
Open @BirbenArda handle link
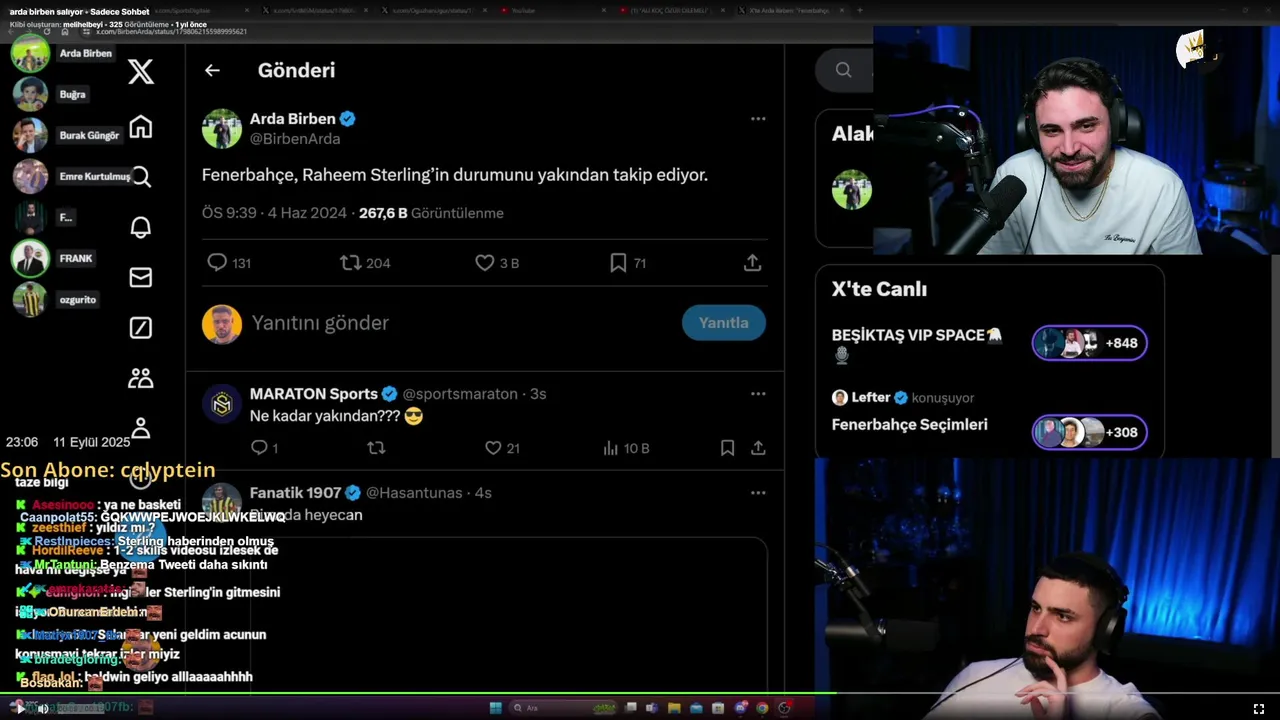point(295,139)
